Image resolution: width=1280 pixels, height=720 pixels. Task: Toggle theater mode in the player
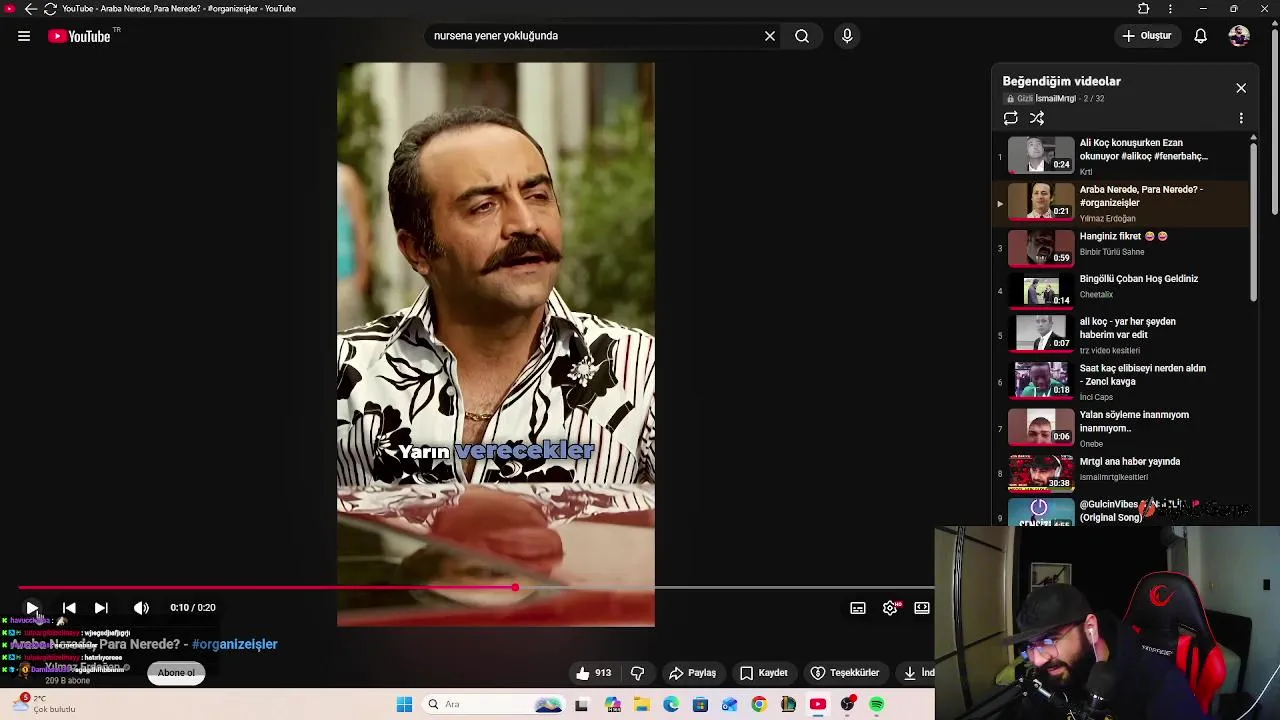pyautogui.click(x=922, y=607)
